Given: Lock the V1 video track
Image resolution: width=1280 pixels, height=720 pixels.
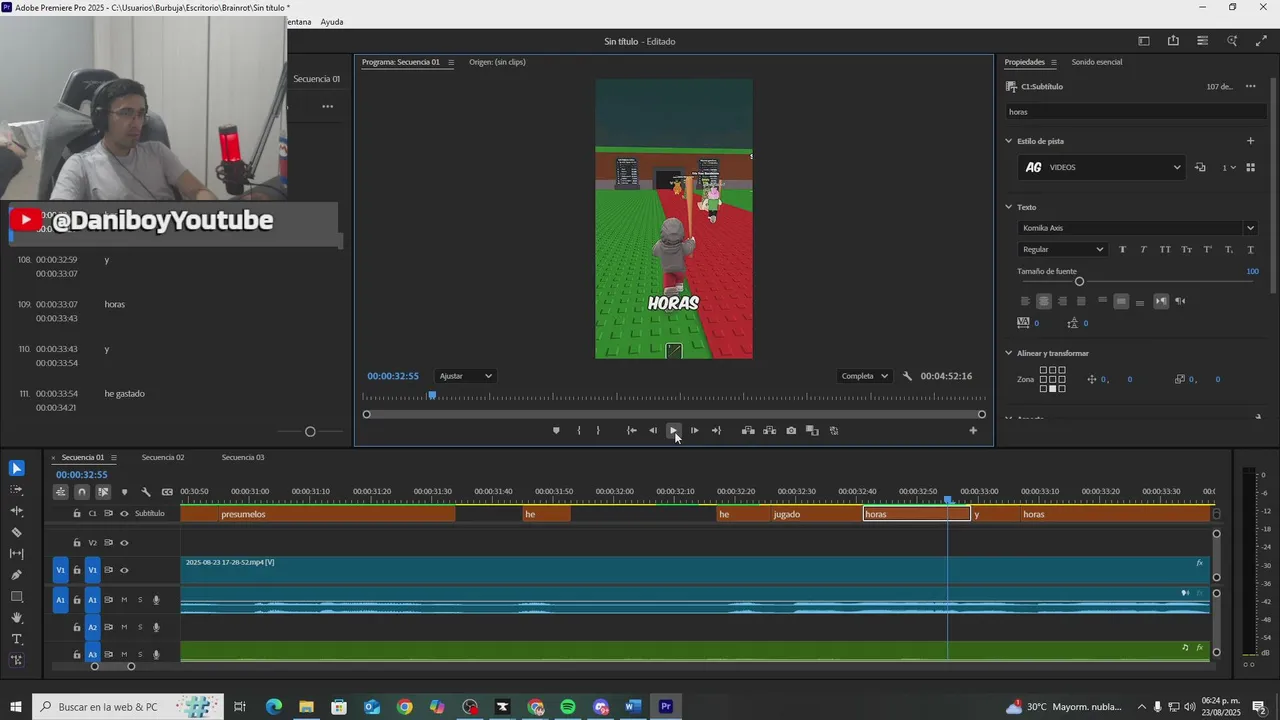Looking at the screenshot, I should tap(77, 570).
